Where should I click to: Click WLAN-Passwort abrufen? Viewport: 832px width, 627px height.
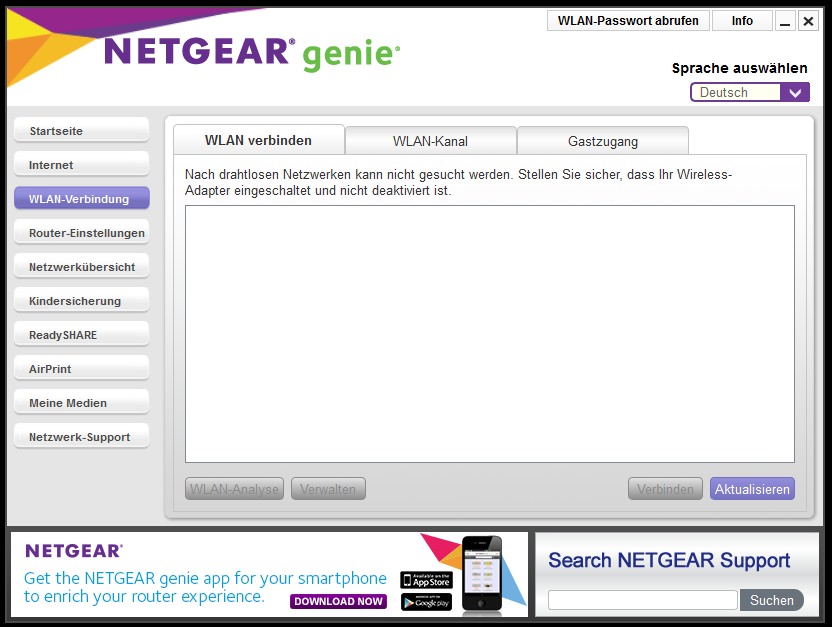tap(628, 21)
